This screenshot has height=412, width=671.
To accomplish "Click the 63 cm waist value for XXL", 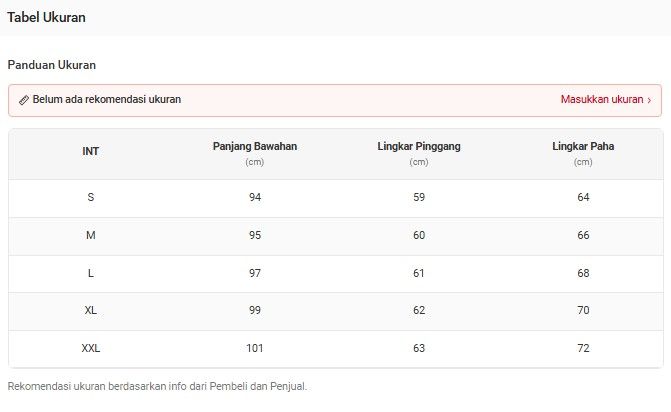I will [x=419, y=349].
